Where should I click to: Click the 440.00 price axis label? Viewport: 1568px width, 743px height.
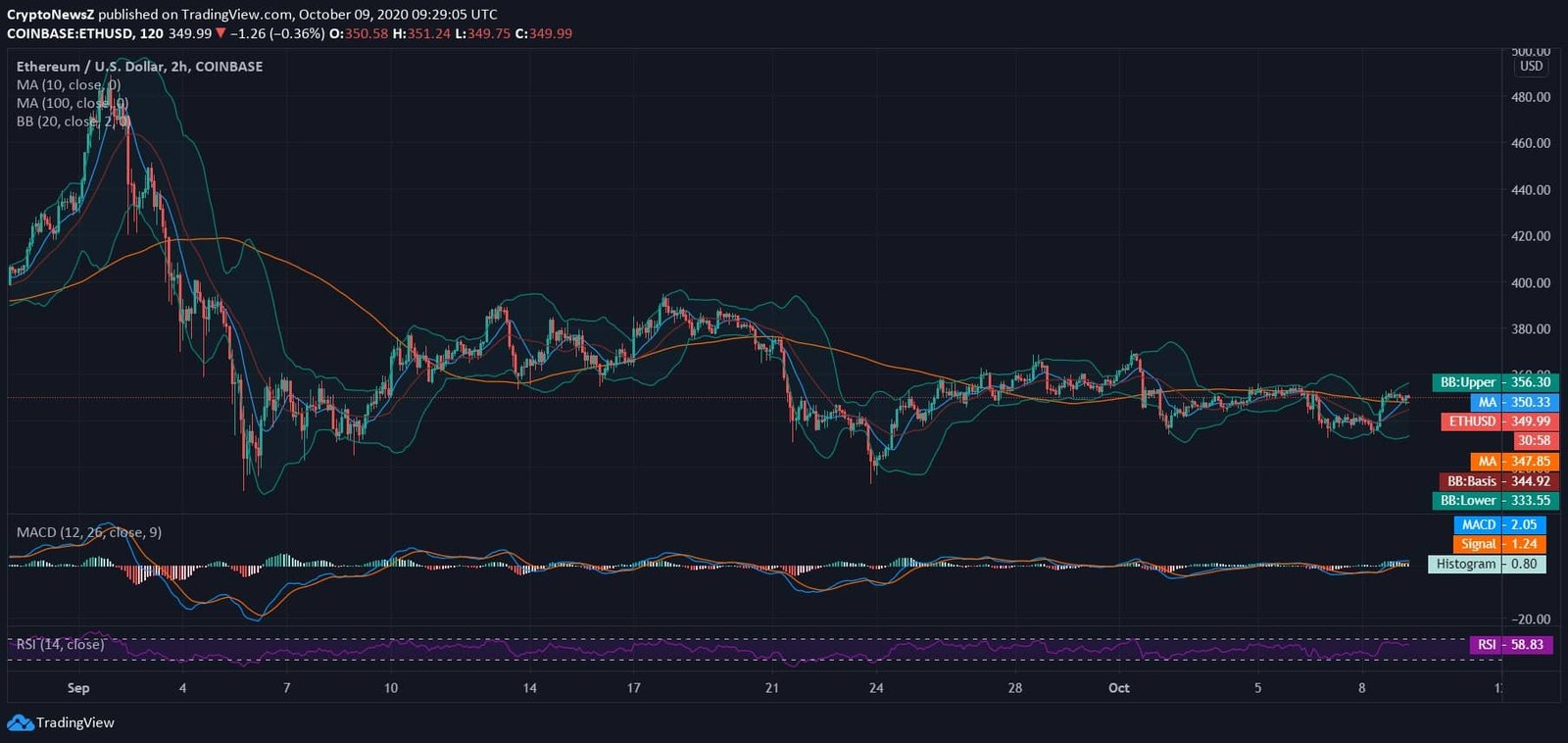1531,190
